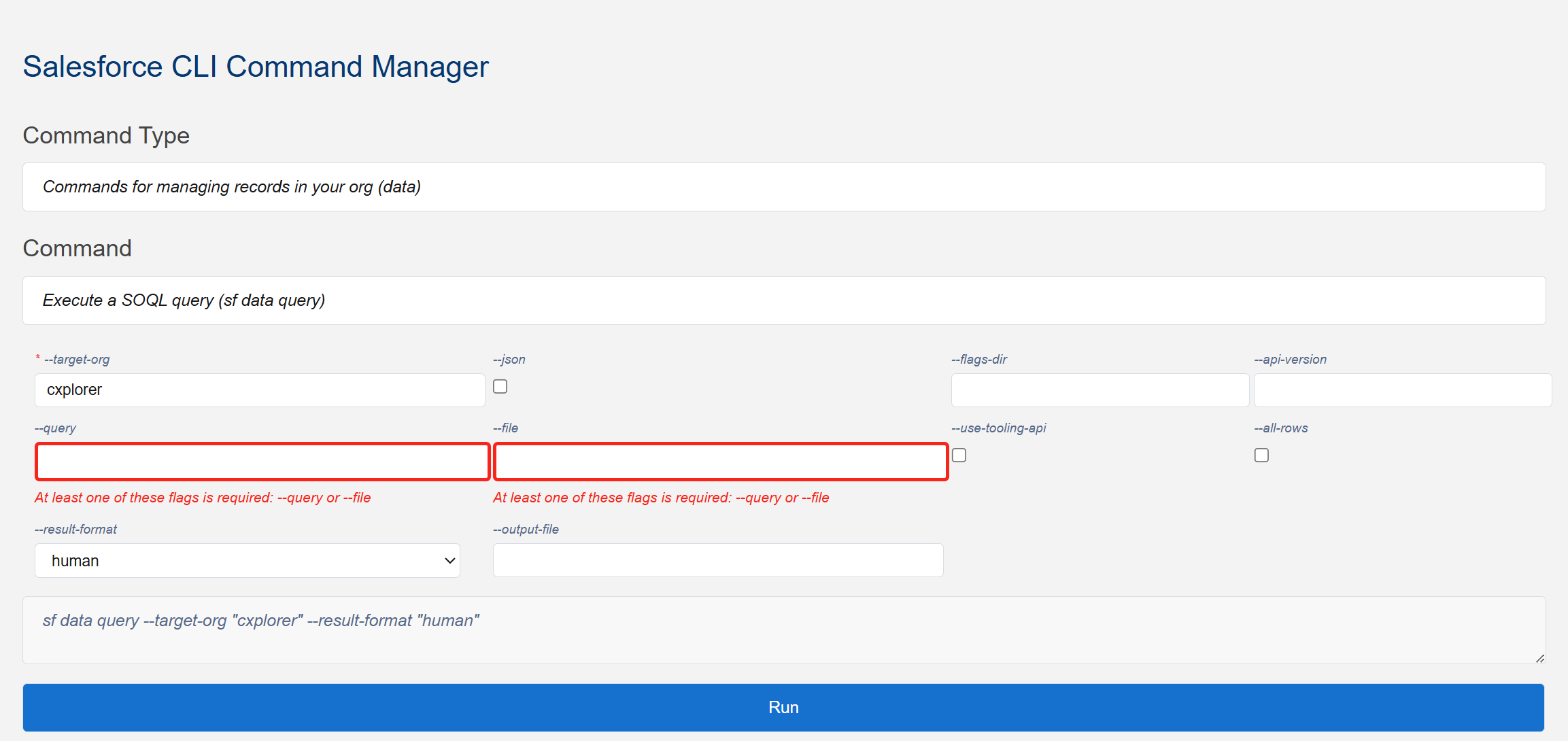1568x741 pixels.
Task: Click the --output-file text input
Action: pyautogui.click(x=718, y=560)
